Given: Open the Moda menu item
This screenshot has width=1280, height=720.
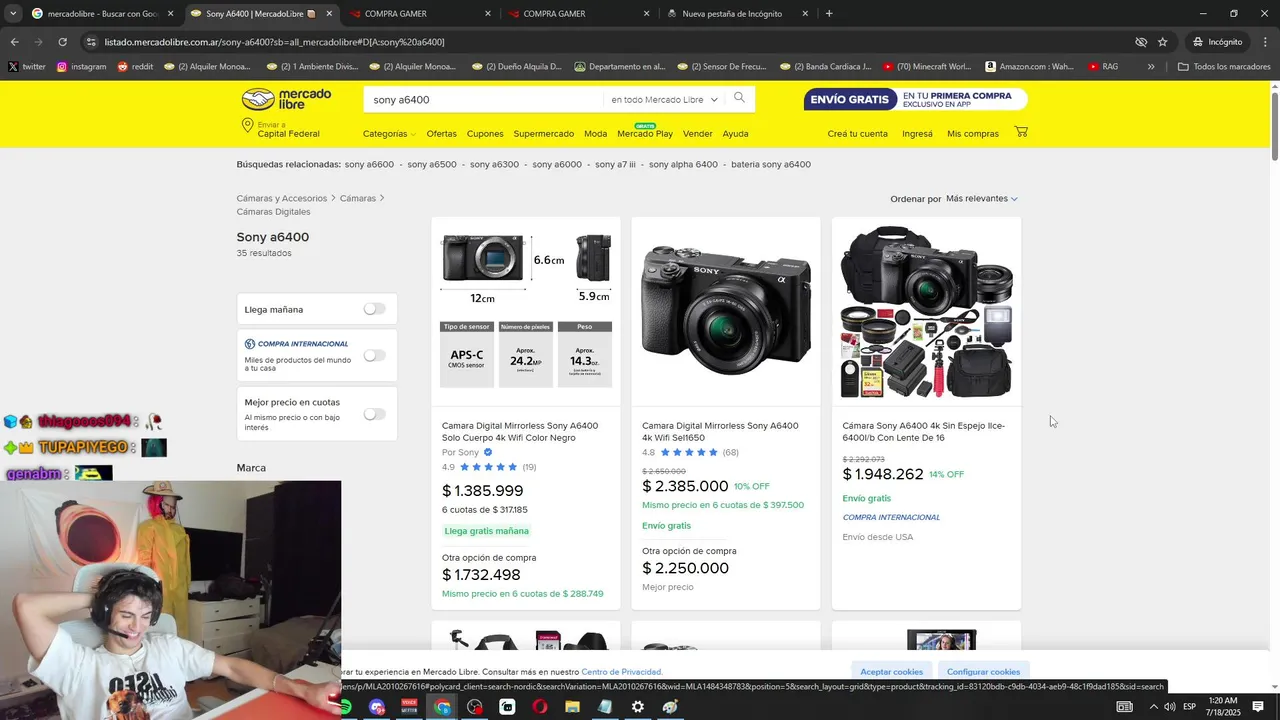Looking at the screenshot, I should (x=596, y=134).
